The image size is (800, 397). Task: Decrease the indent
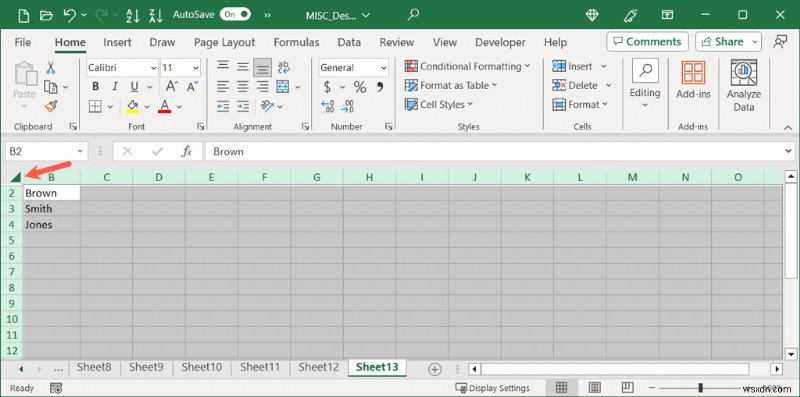click(x=223, y=106)
